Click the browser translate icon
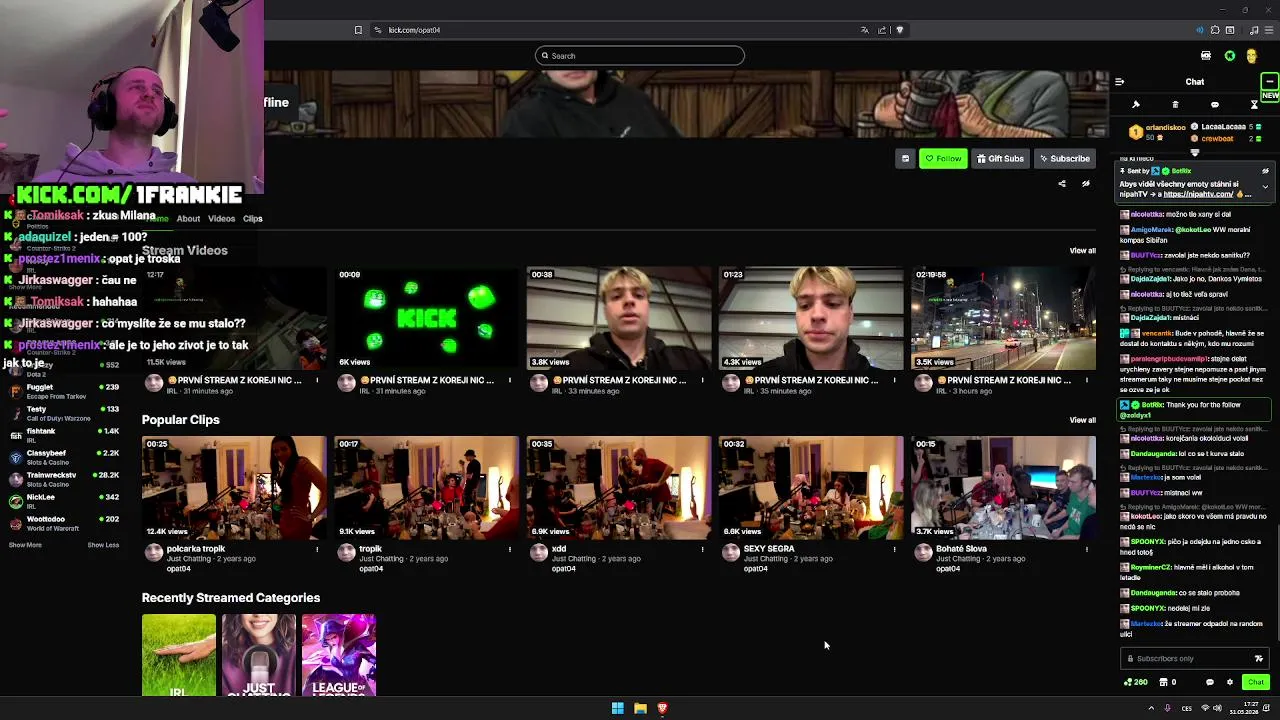Screen dimensions: 1280x720 pos(865,30)
